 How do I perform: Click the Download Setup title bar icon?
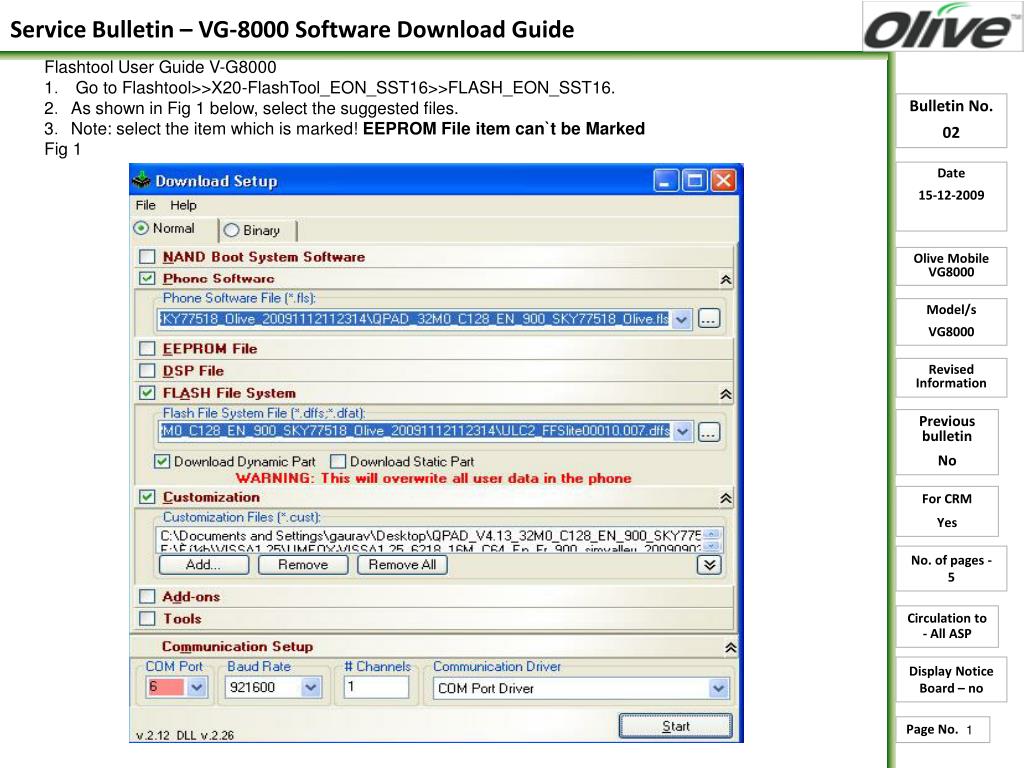(x=140, y=180)
